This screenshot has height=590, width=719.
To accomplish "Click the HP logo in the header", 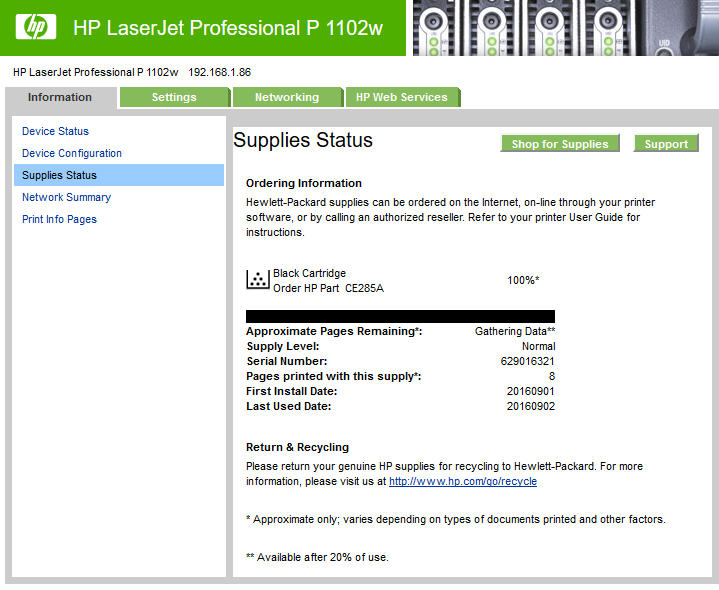I will 35,27.
